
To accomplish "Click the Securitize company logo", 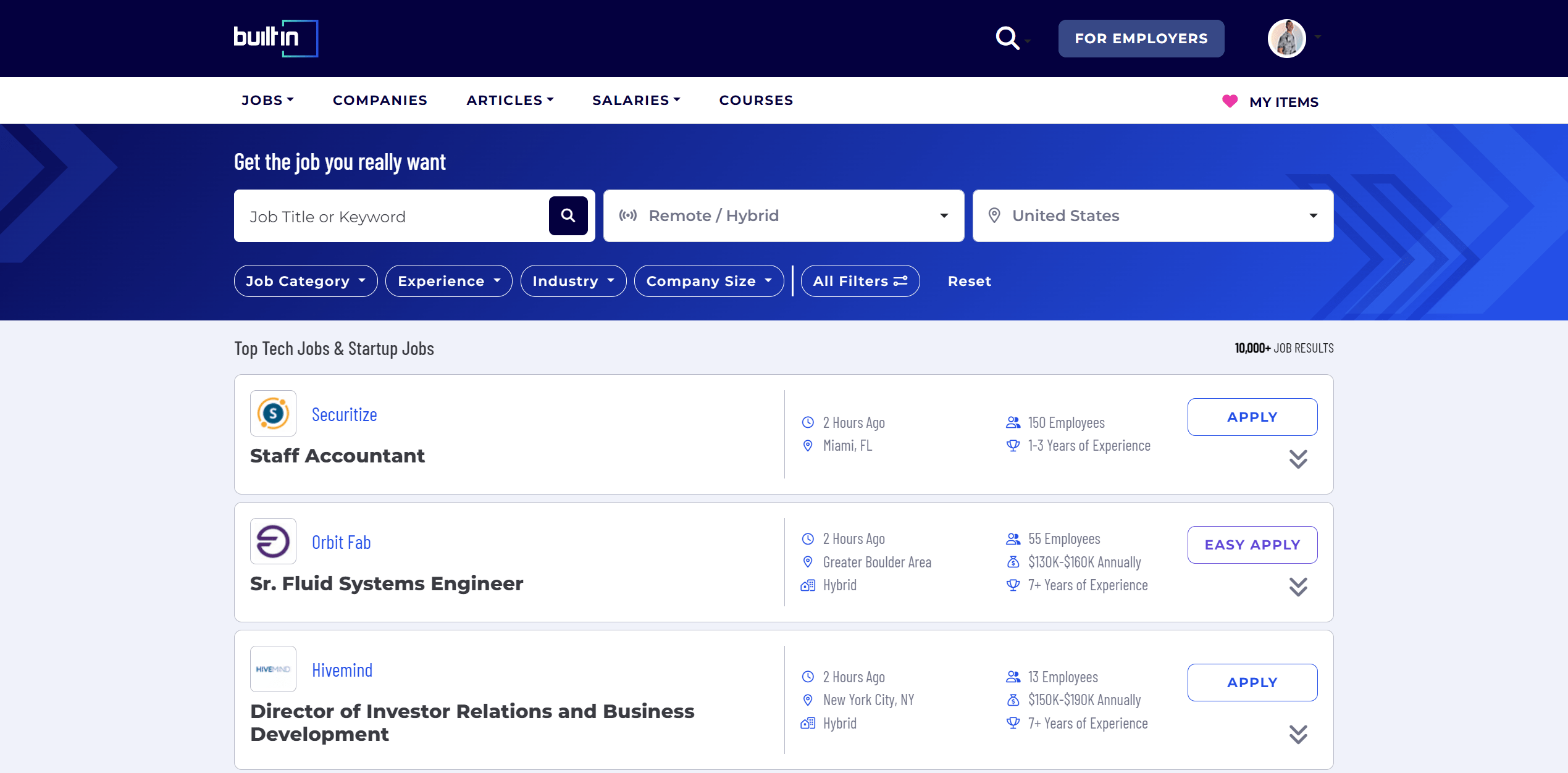I will tap(273, 414).
